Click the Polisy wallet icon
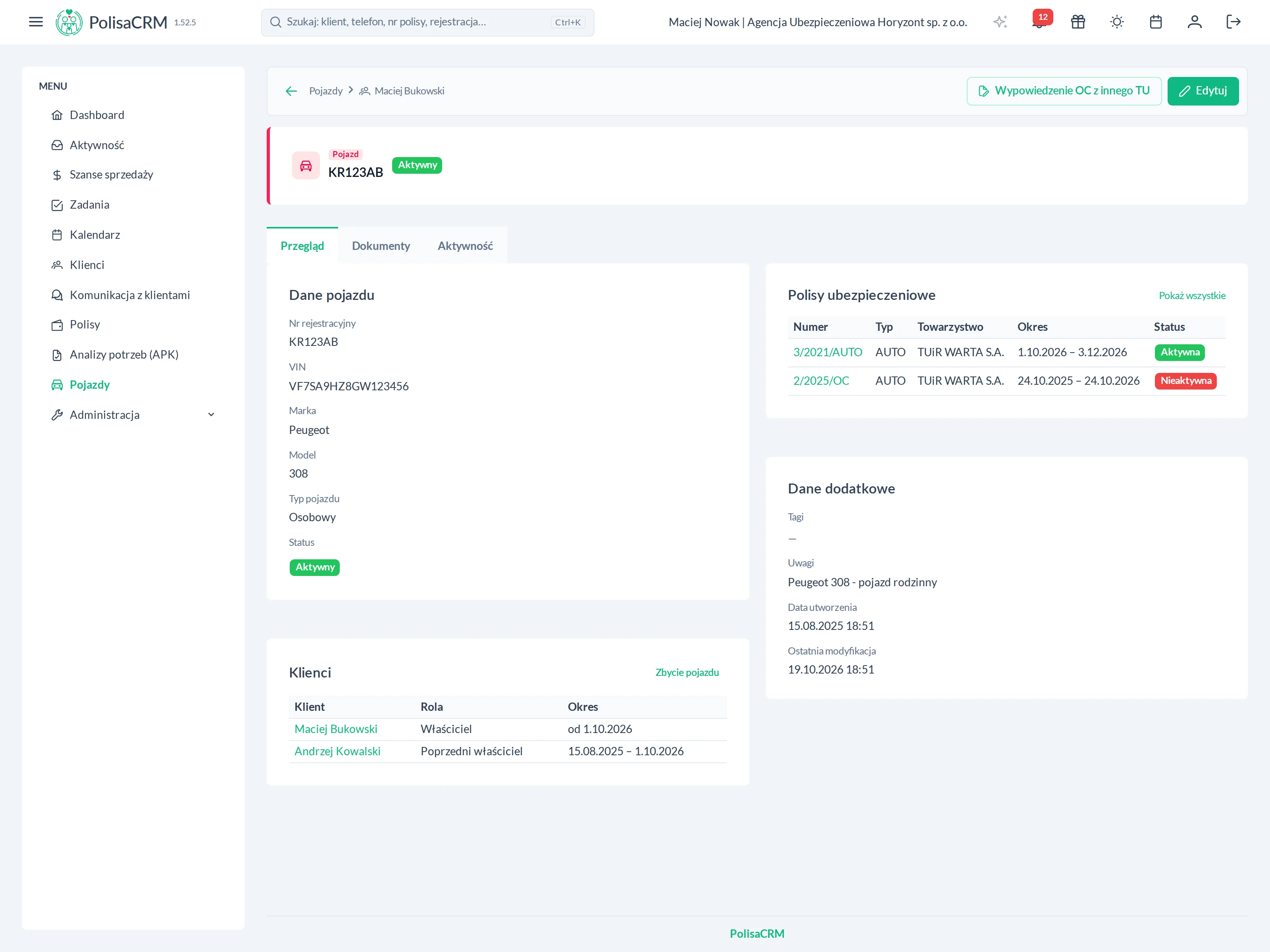 (57, 325)
